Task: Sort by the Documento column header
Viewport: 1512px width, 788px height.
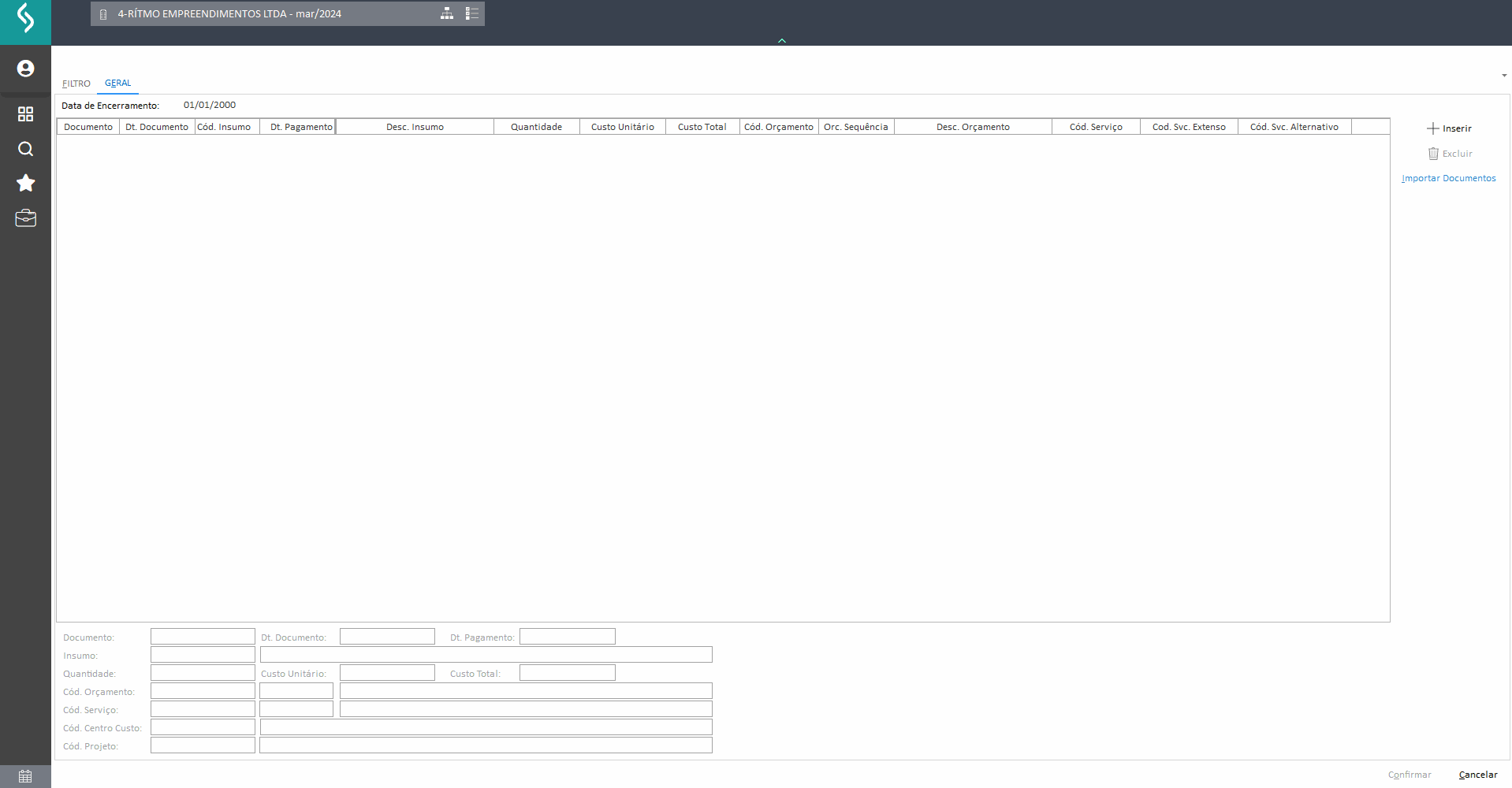Action: (x=88, y=127)
